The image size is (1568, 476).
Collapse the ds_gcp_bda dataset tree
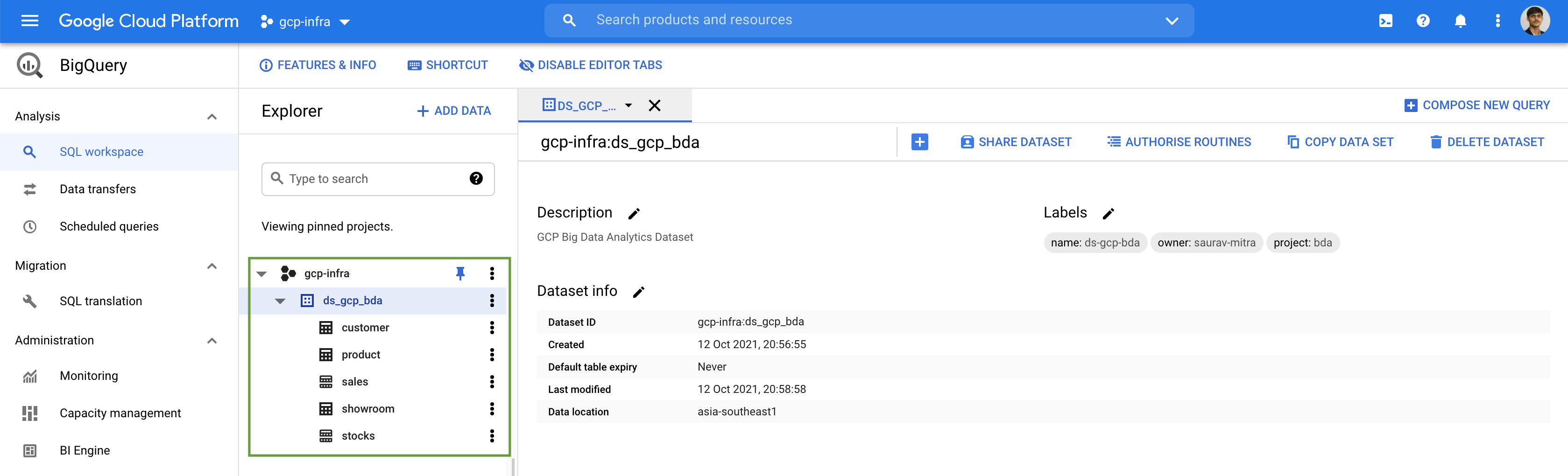point(280,301)
